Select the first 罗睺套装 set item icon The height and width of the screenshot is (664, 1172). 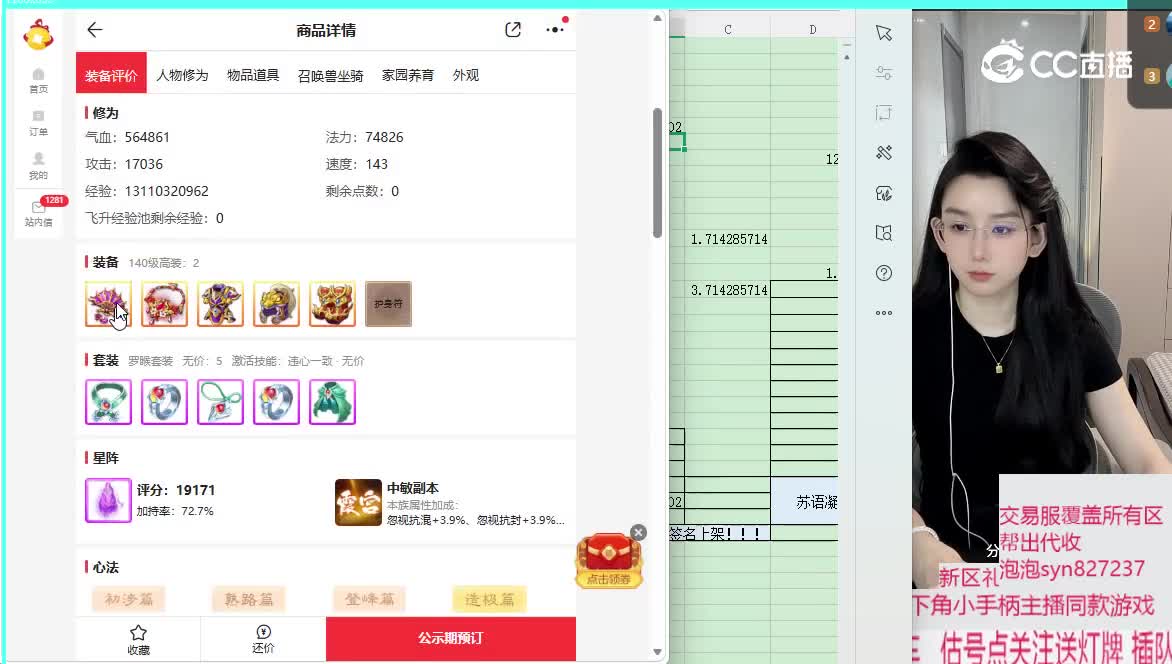(108, 402)
